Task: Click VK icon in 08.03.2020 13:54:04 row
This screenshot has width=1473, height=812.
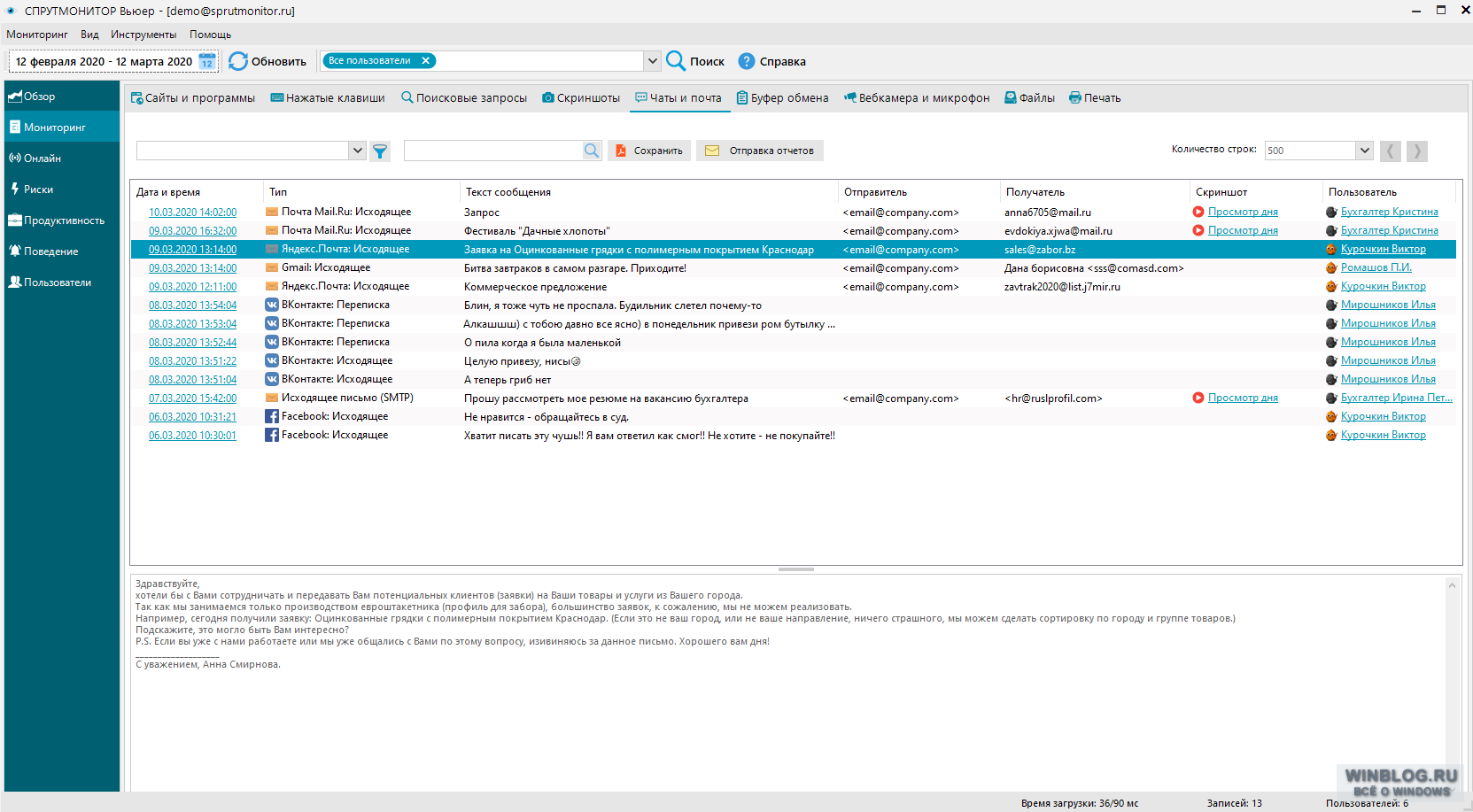Action: coord(272,305)
